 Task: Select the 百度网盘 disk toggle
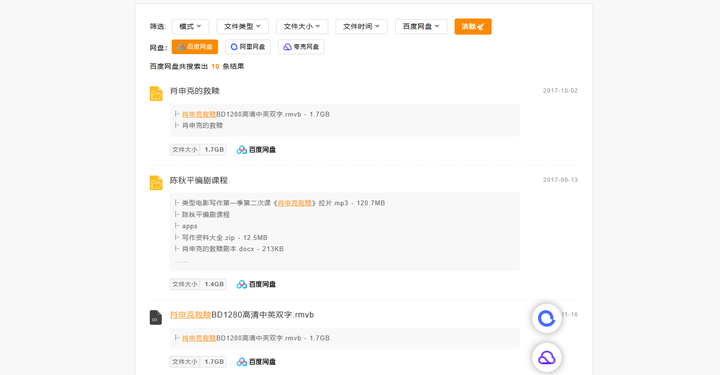tap(195, 47)
